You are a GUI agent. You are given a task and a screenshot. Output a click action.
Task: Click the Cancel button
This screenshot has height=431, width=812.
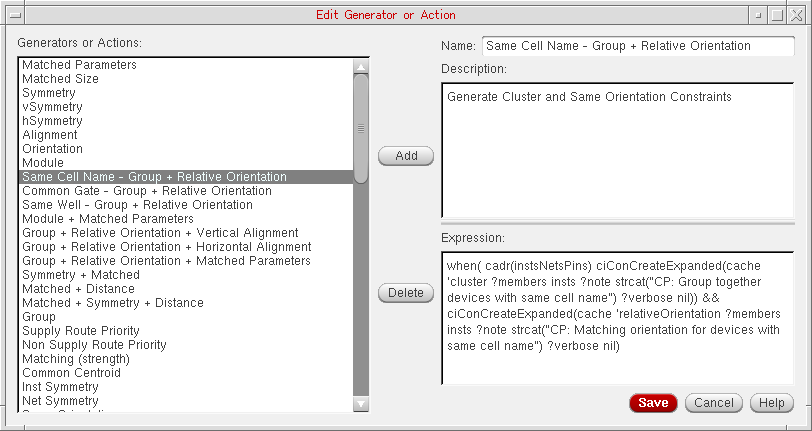pos(714,403)
